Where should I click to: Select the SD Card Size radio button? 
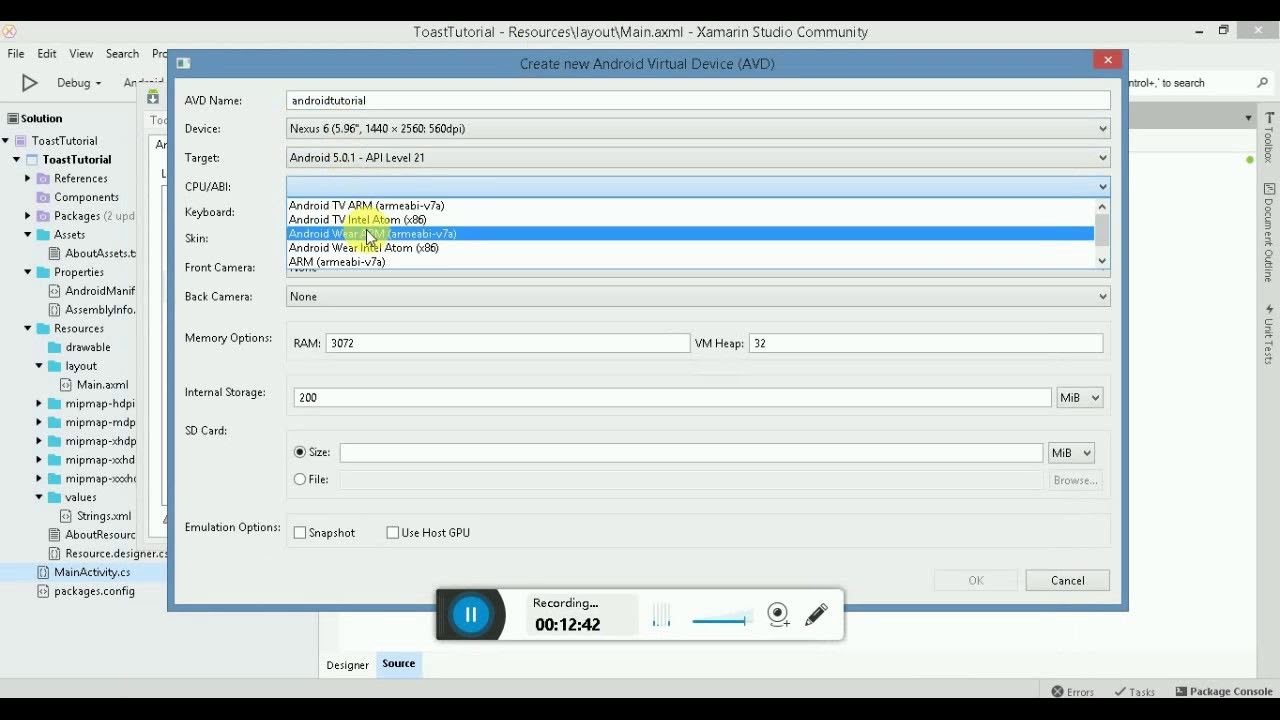coord(300,452)
